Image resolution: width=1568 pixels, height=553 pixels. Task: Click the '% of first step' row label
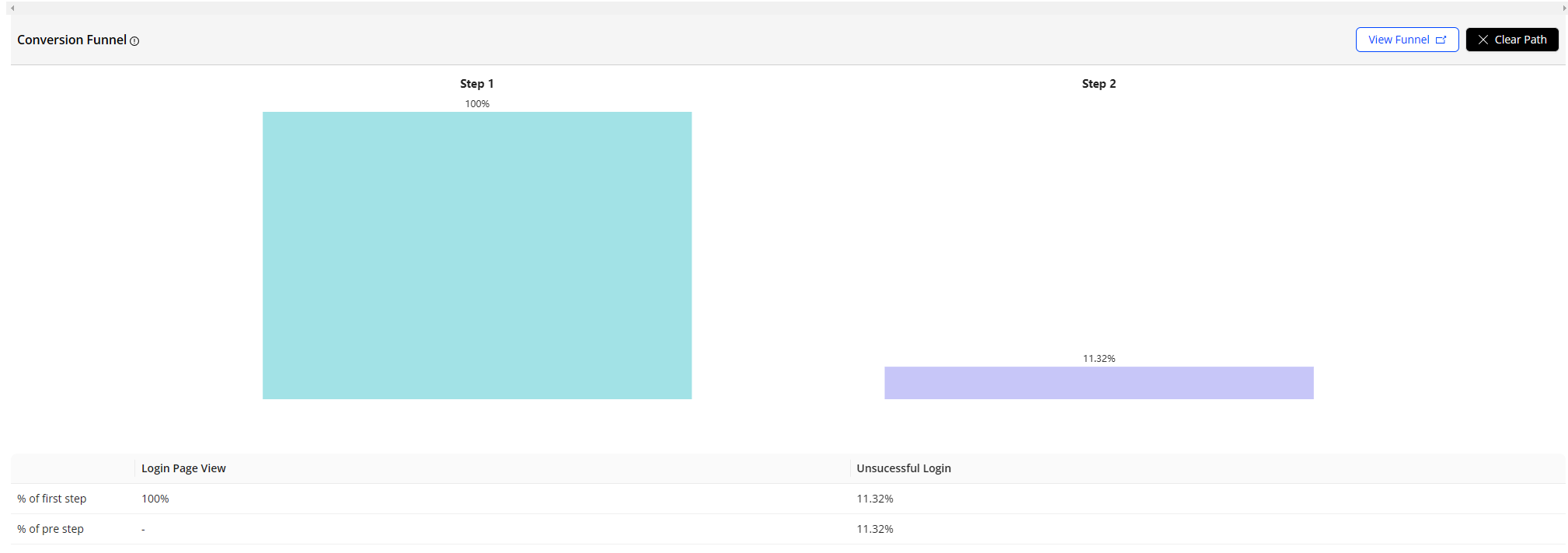[52, 499]
